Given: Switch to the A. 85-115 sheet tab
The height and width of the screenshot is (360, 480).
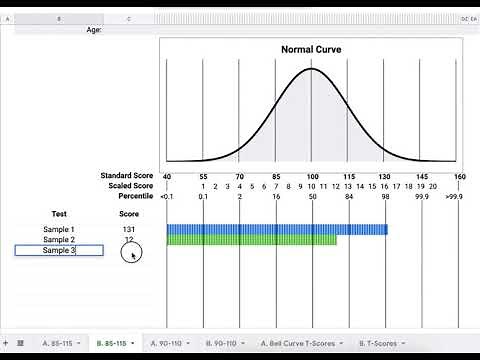Looking at the screenshot, I should (x=57, y=343).
